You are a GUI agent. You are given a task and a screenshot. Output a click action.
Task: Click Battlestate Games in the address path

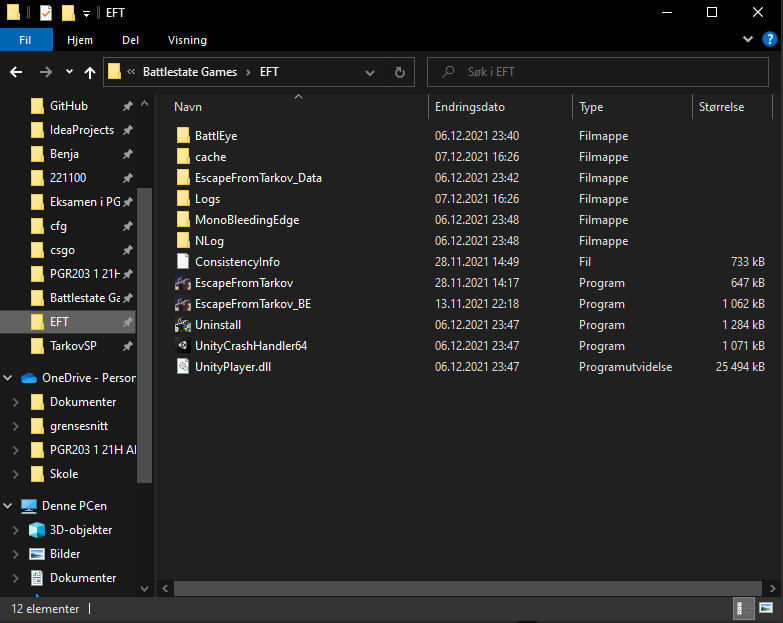click(x=190, y=72)
